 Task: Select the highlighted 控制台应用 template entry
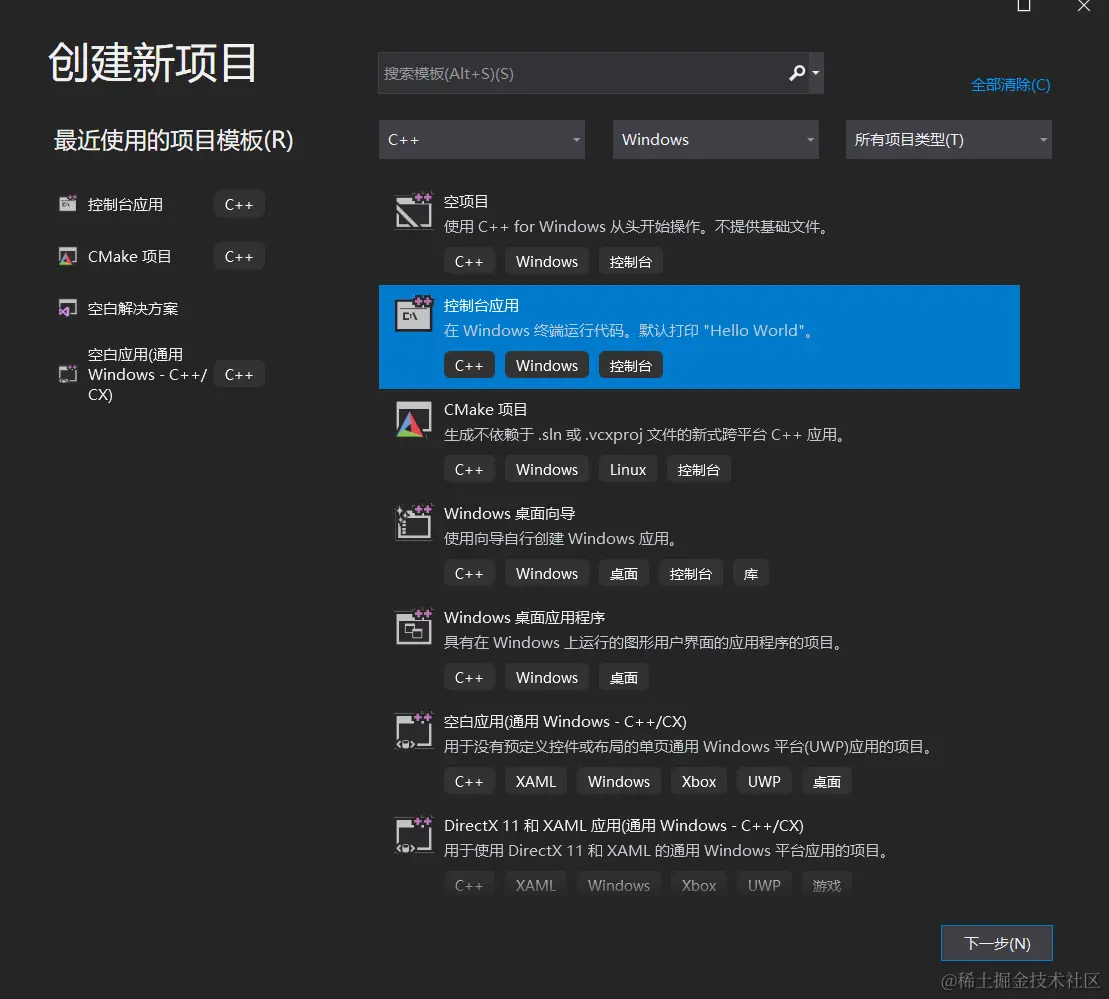(x=698, y=337)
